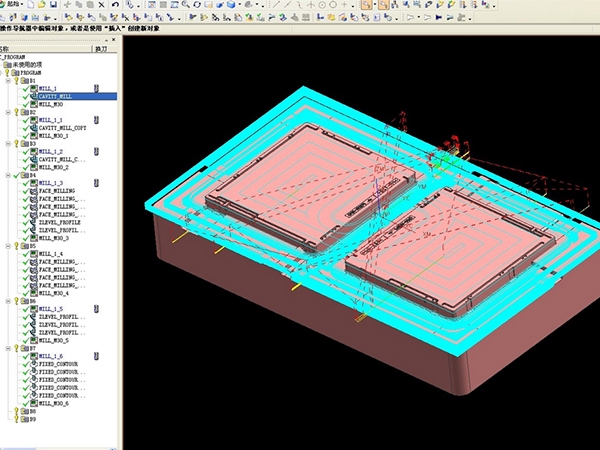Click the CAVITY_MILL operation icon under B1
The width and height of the screenshot is (600, 450).
click(x=34, y=97)
